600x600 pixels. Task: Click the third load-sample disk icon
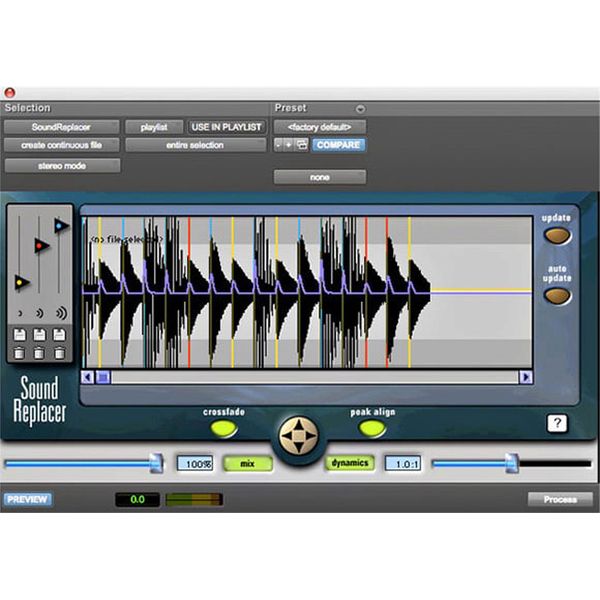tap(59, 335)
